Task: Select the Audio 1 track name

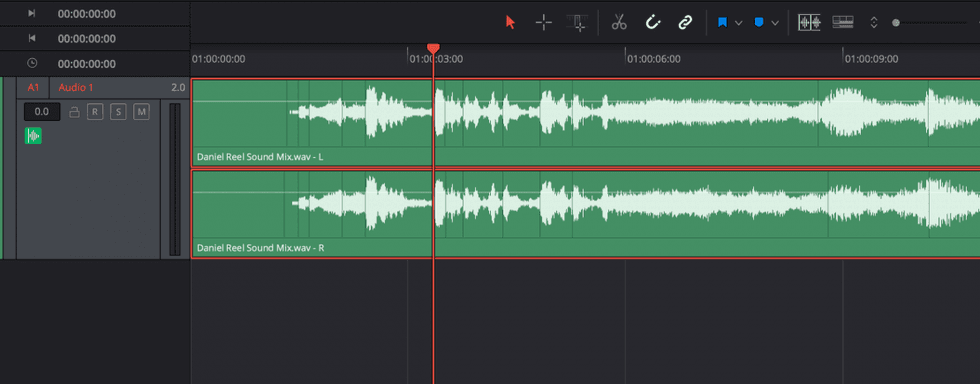Action: 76,88
